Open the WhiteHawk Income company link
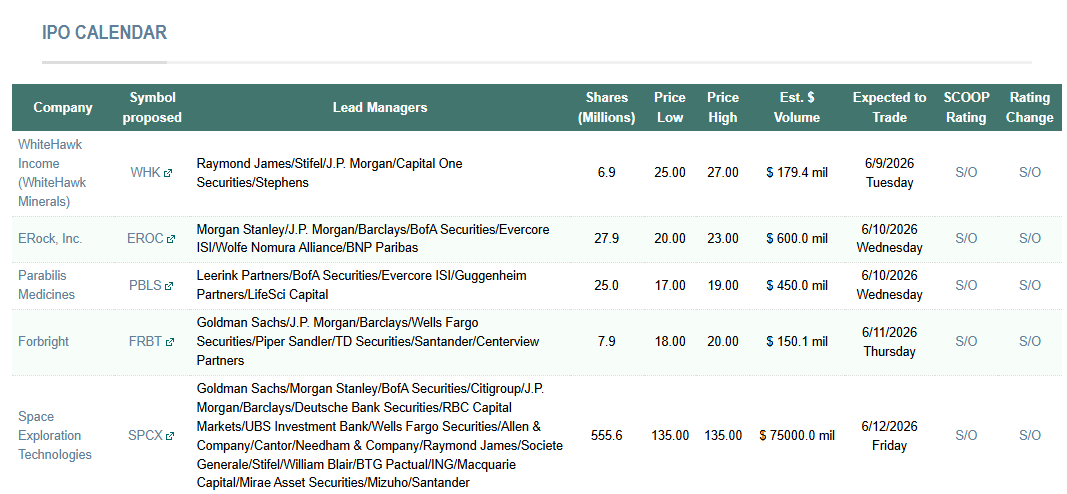Image resolution: width=1067 pixels, height=494 pixels. [52, 173]
